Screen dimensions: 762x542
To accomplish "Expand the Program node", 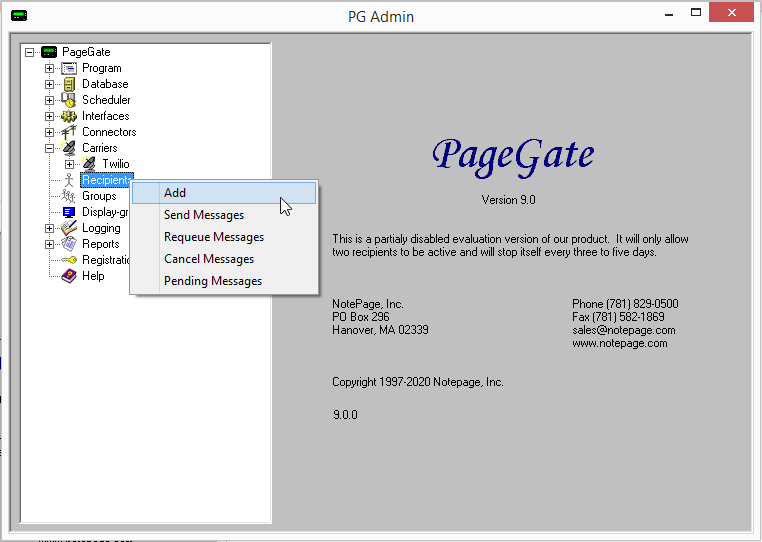I will [49, 68].
